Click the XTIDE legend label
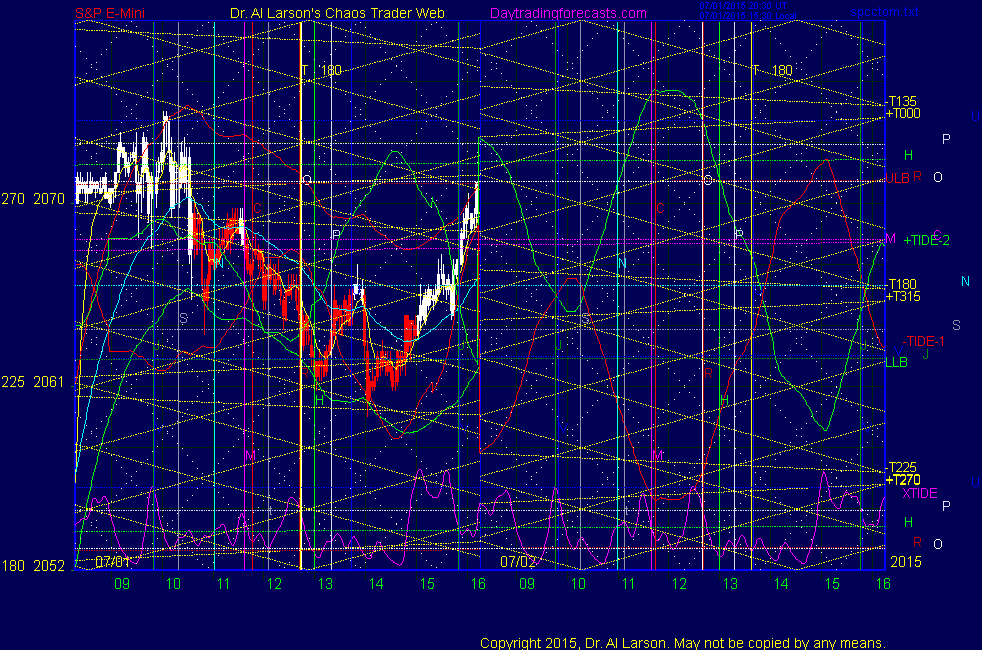Viewport: 982px width, 650px height. (x=919, y=493)
